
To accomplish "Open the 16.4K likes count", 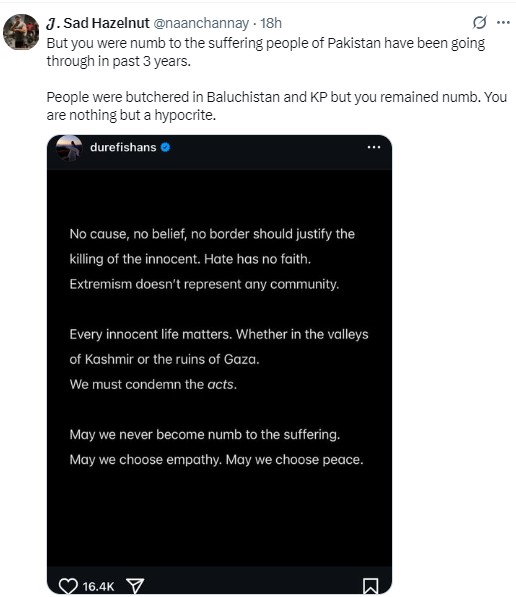I will (98, 586).
